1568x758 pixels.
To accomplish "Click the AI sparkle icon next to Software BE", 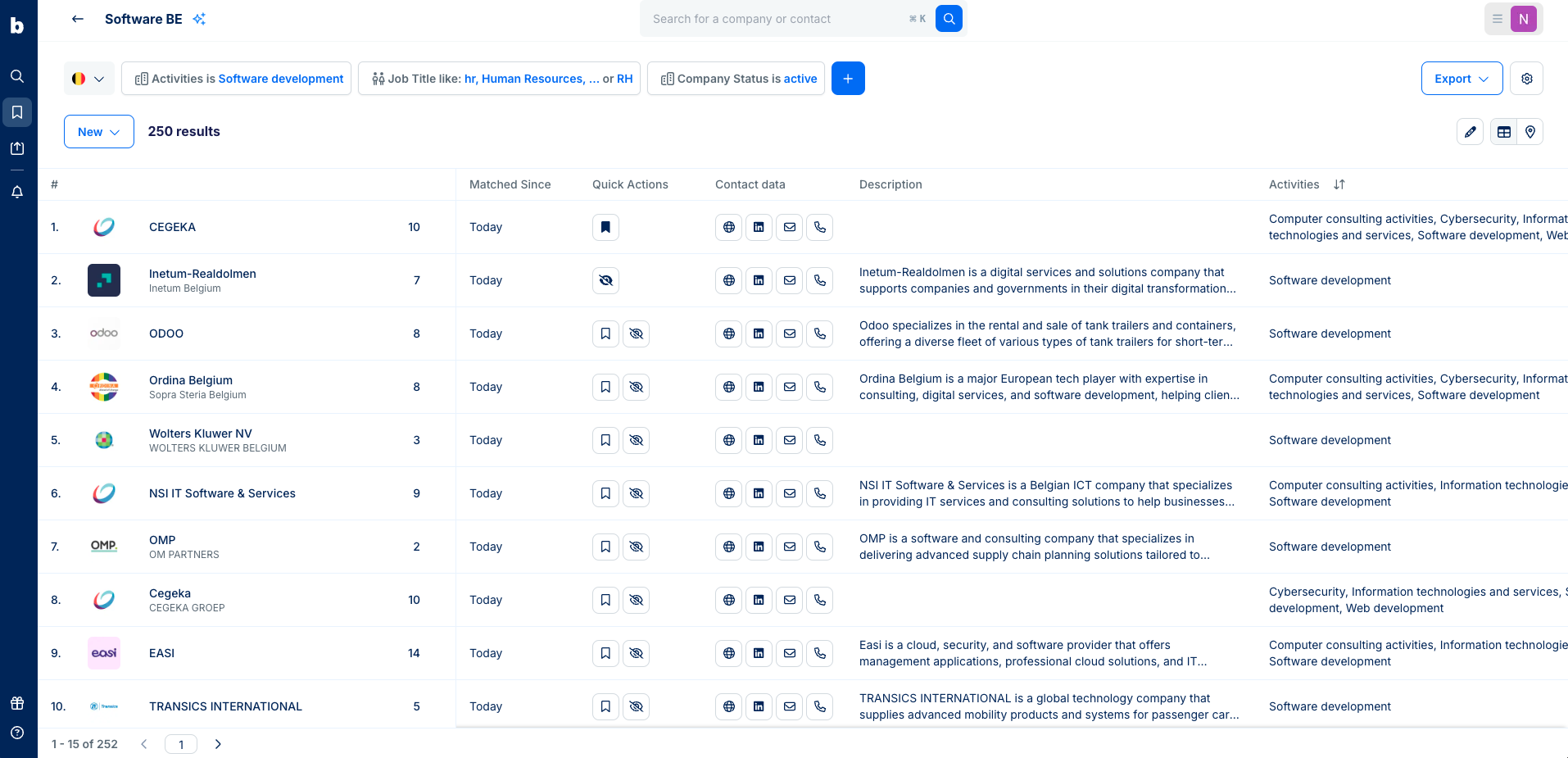I will point(199,19).
